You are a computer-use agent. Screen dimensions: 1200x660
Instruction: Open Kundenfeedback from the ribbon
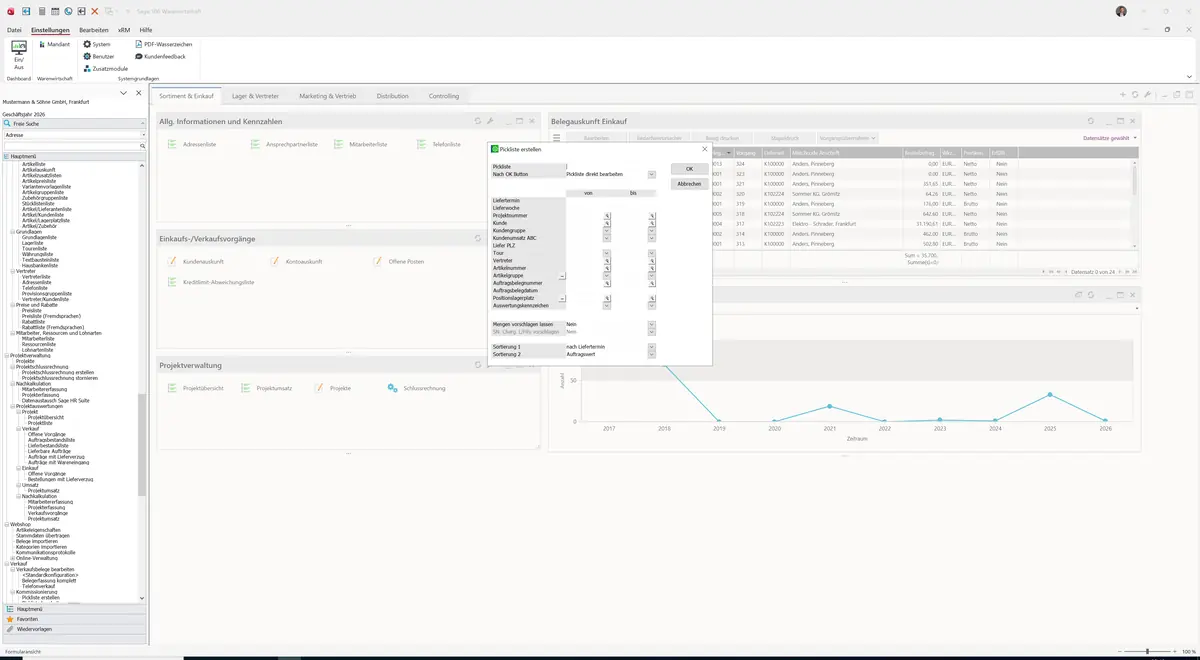tap(160, 56)
